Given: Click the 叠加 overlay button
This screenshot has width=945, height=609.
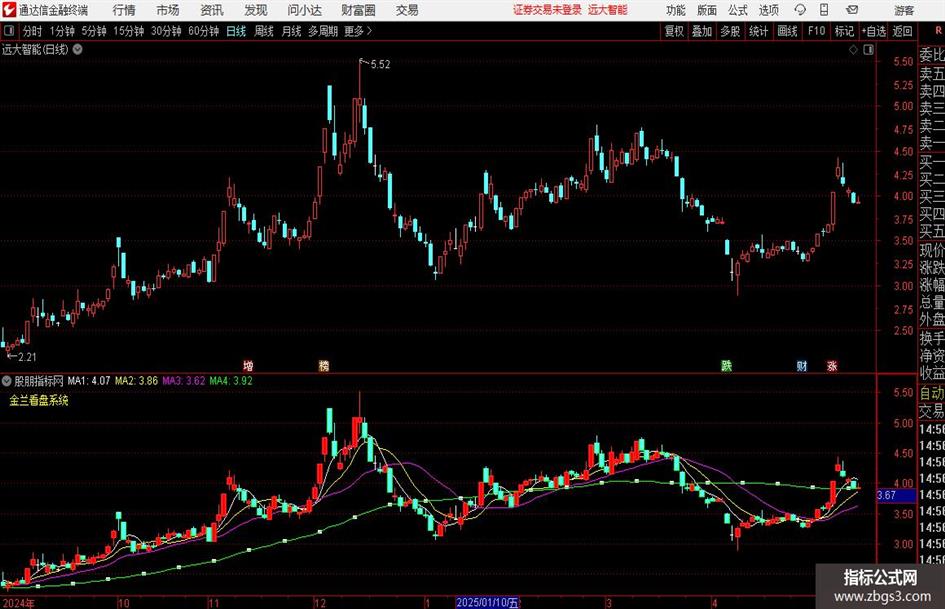Looking at the screenshot, I should 702,31.
